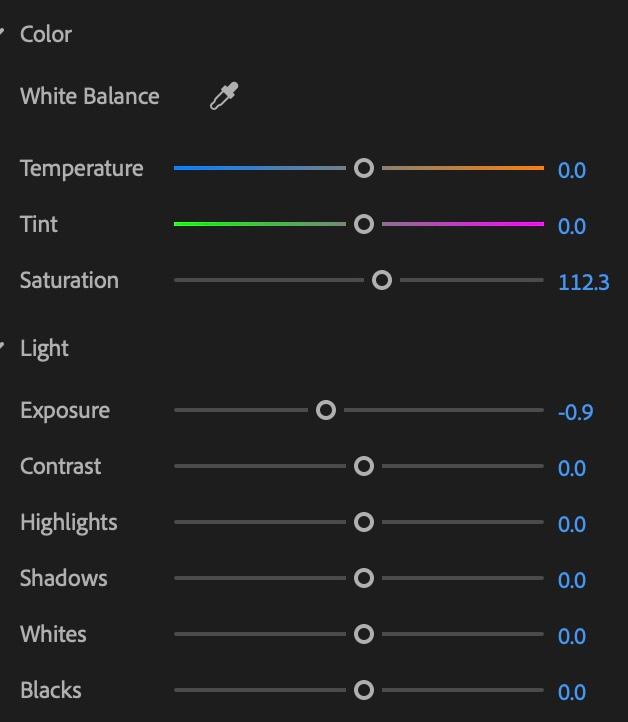This screenshot has width=628, height=722.
Task: Edit the Temperature value field
Action: [571, 170]
